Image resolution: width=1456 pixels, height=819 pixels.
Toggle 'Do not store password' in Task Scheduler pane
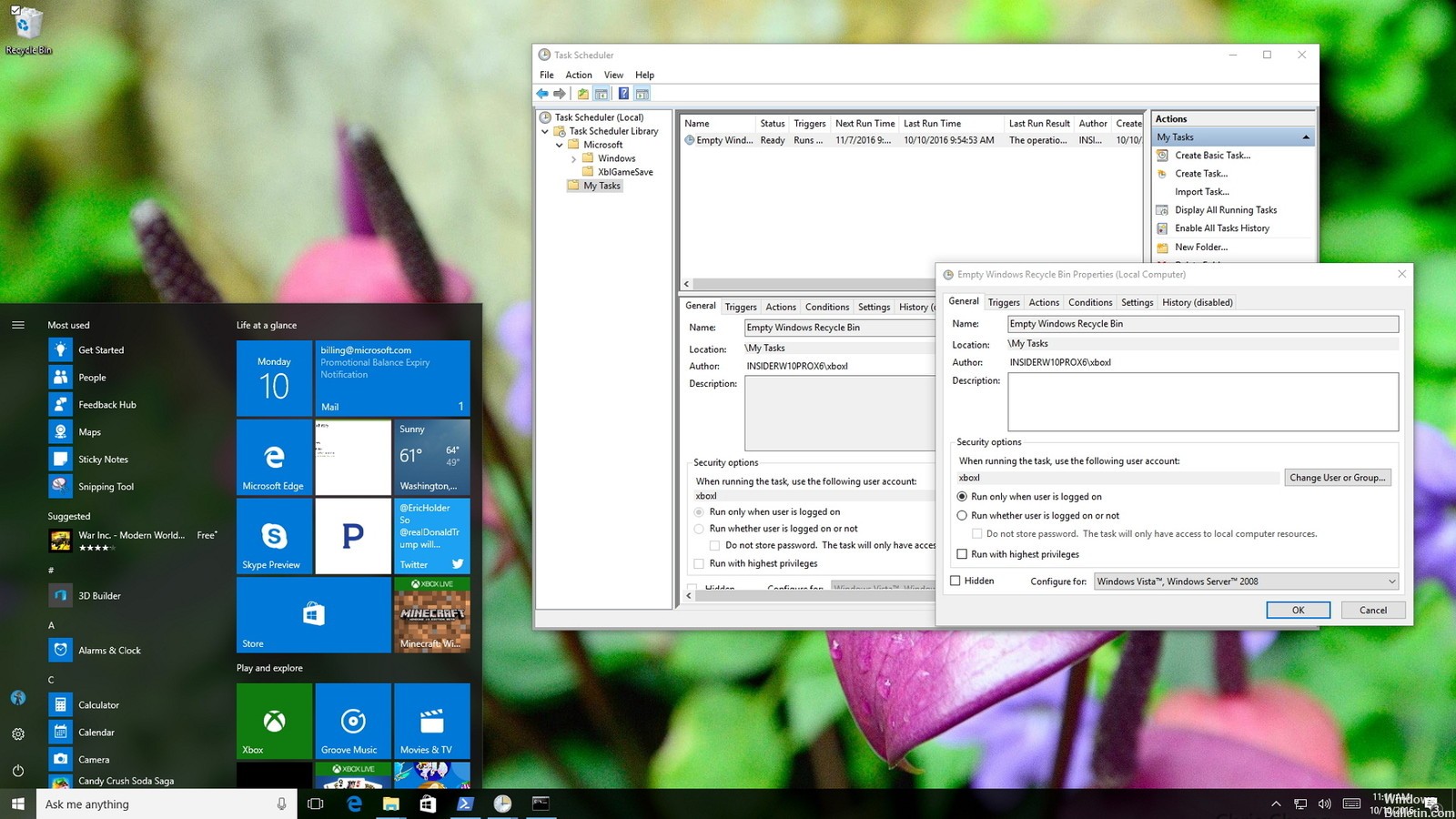(715, 546)
